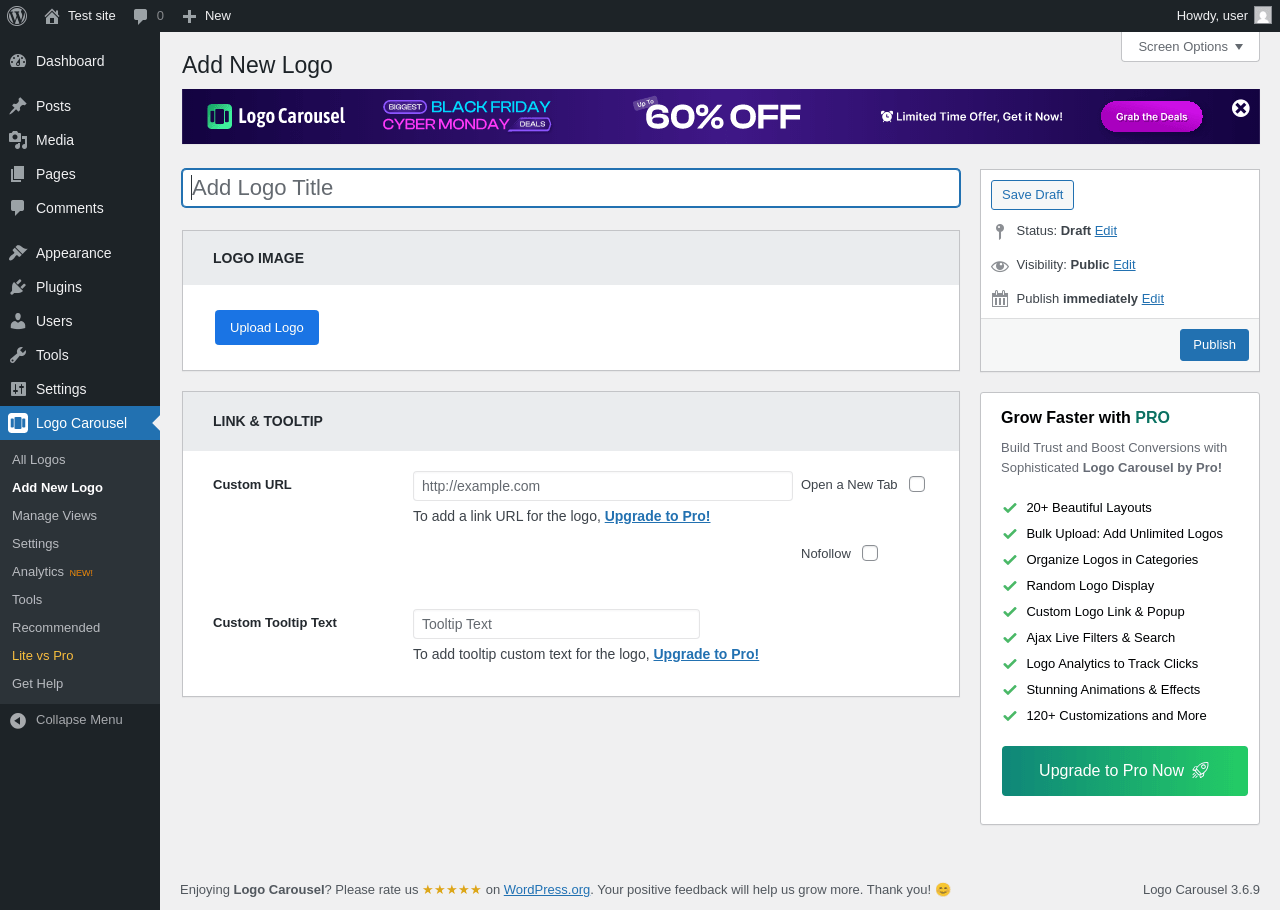Click the Posts pushpin icon

pyautogui.click(x=18, y=106)
